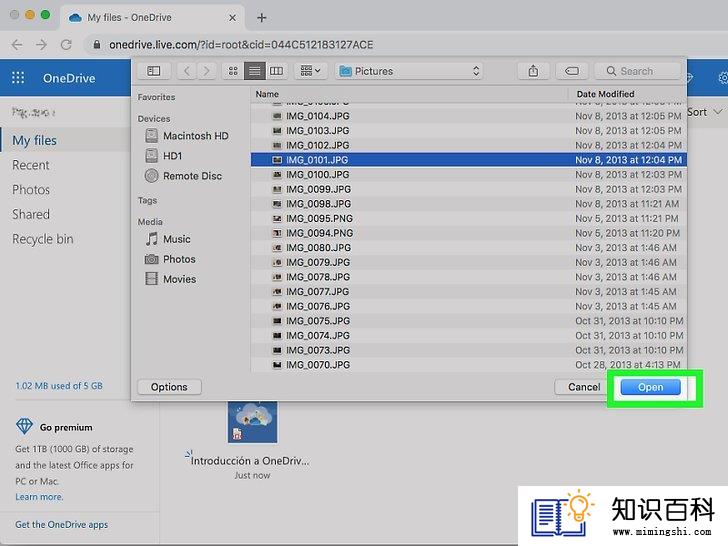Open the Sort dropdown in OneDrive
This screenshot has height=546, width=728.
coord(704,112)
